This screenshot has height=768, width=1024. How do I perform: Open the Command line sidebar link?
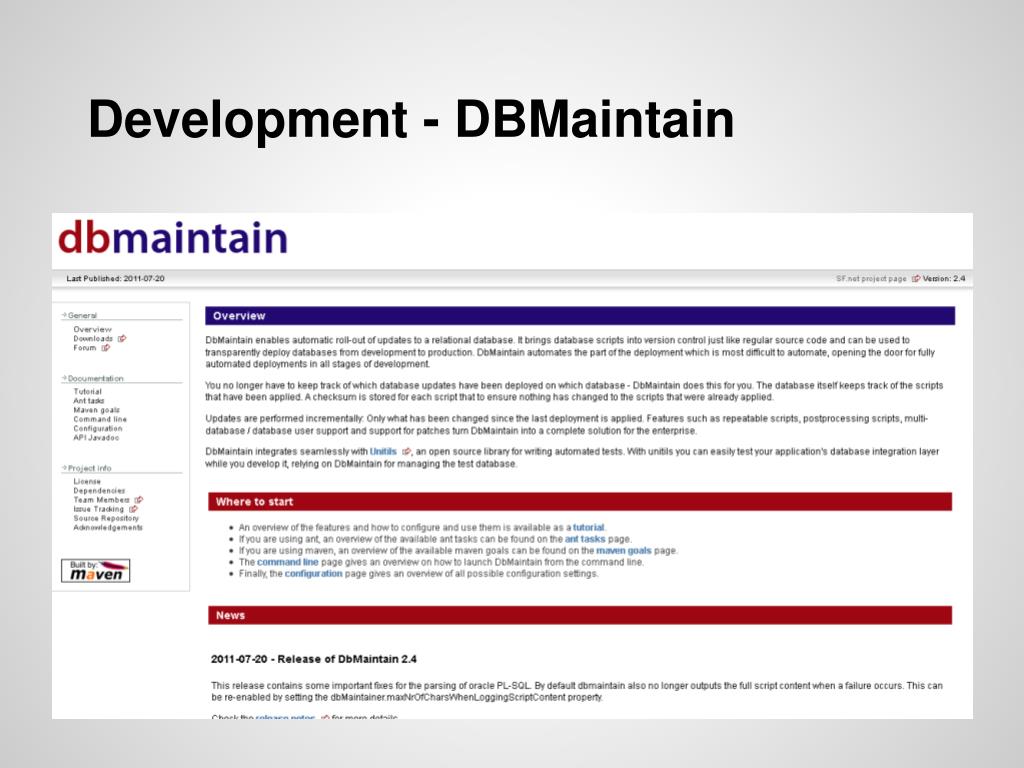(x=100, y=419)
